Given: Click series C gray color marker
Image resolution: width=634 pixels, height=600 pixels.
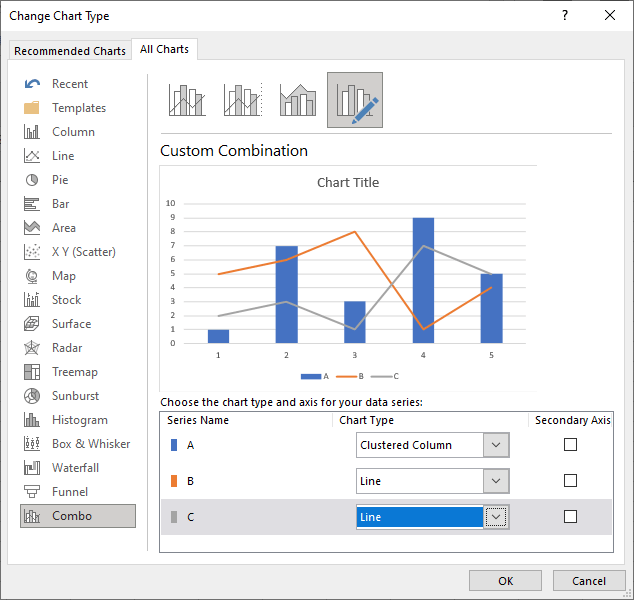Looking at the screenshot, I should point(174,517).
